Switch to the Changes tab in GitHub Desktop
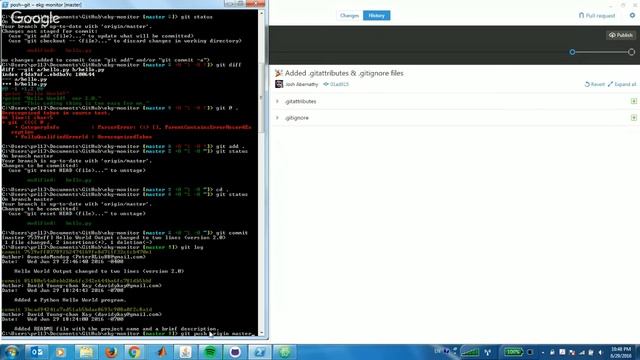 (x=349, y=16)
